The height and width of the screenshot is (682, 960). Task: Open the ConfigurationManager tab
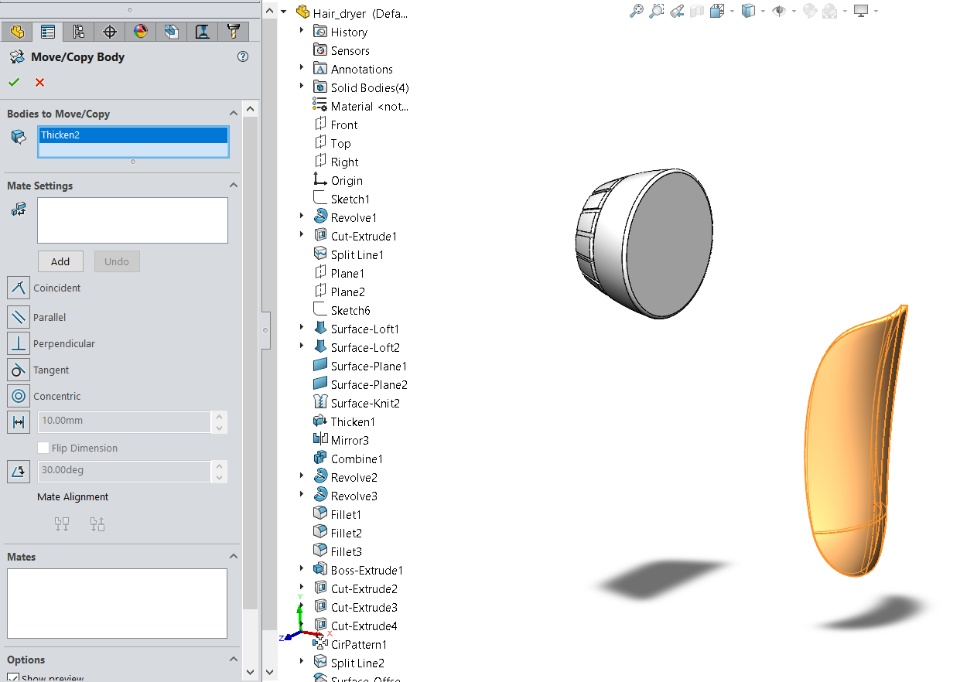coord(78,32)
